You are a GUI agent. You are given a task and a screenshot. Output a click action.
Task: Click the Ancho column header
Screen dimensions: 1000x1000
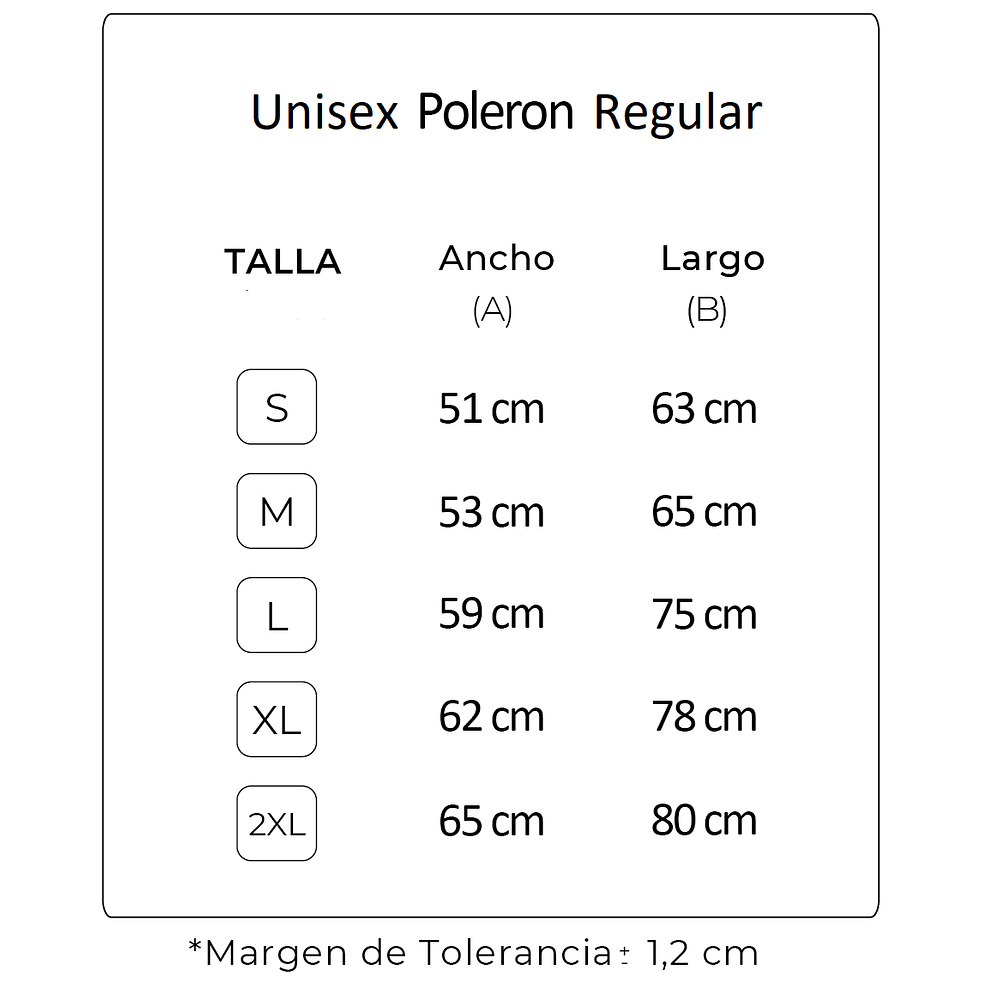point(496,258)
